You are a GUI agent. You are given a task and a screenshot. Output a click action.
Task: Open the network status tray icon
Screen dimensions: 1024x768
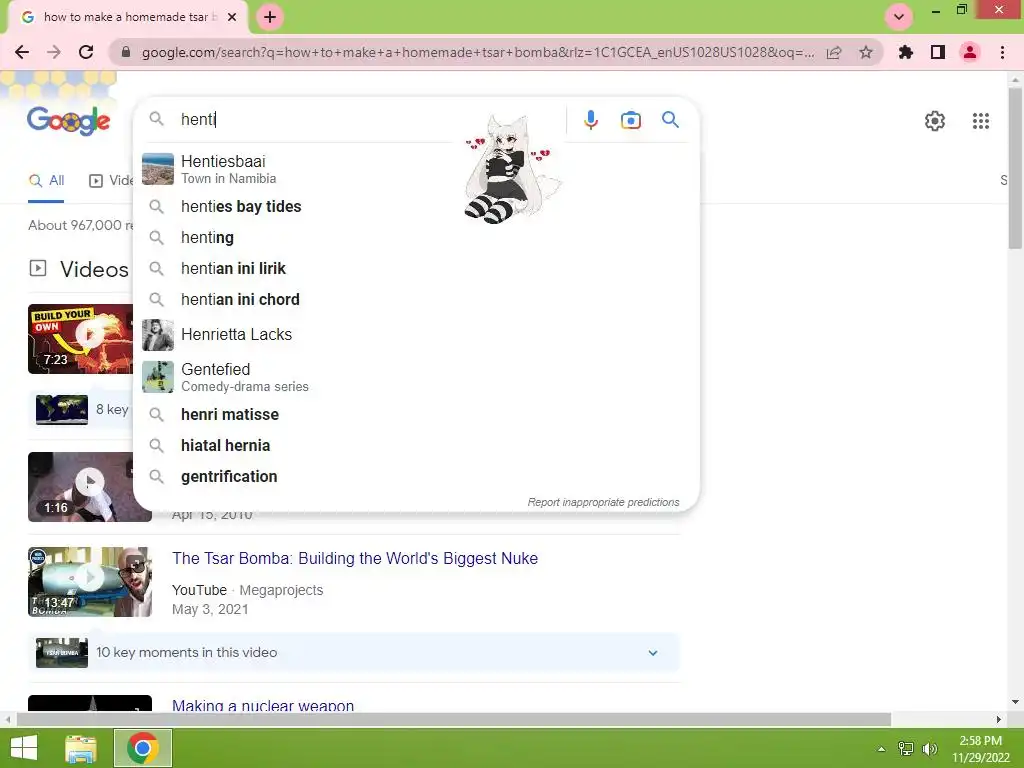pos(906,749)
